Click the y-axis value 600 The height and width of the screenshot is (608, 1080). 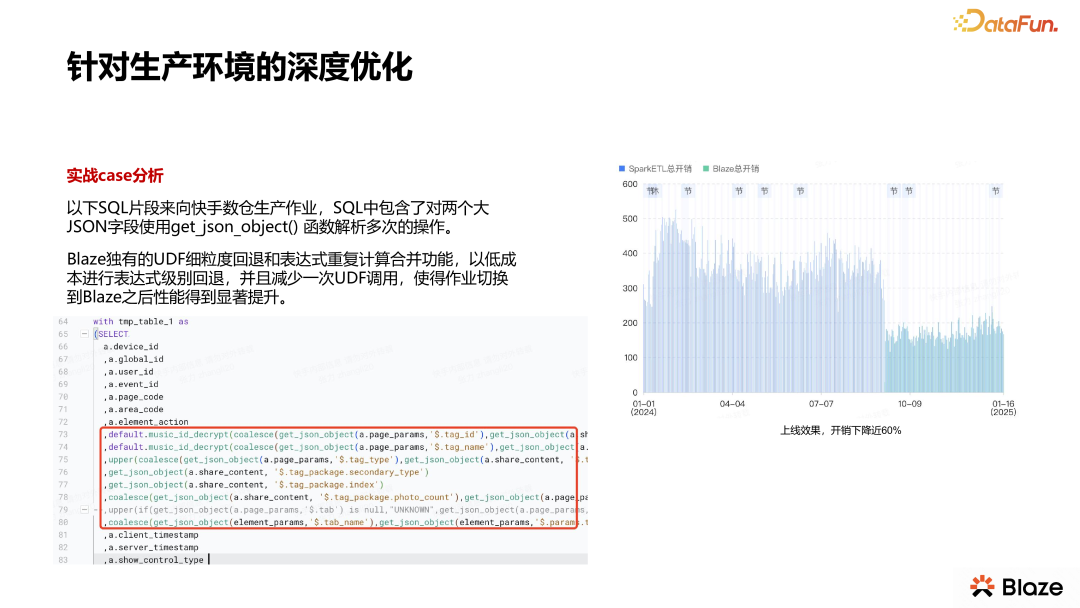[x=630, y=184]
